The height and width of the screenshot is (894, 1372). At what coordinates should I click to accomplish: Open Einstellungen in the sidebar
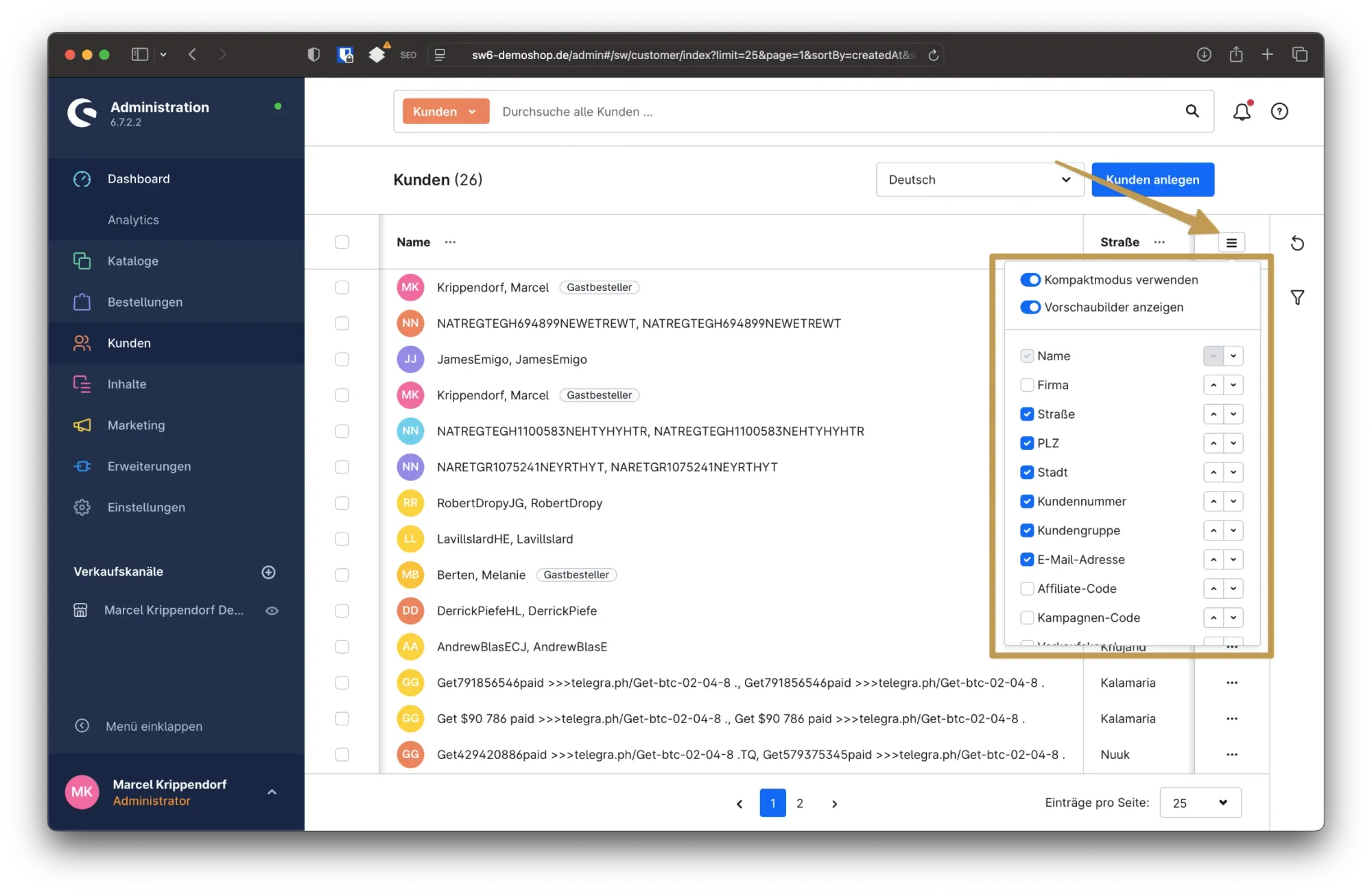click(x=146, y=507)
